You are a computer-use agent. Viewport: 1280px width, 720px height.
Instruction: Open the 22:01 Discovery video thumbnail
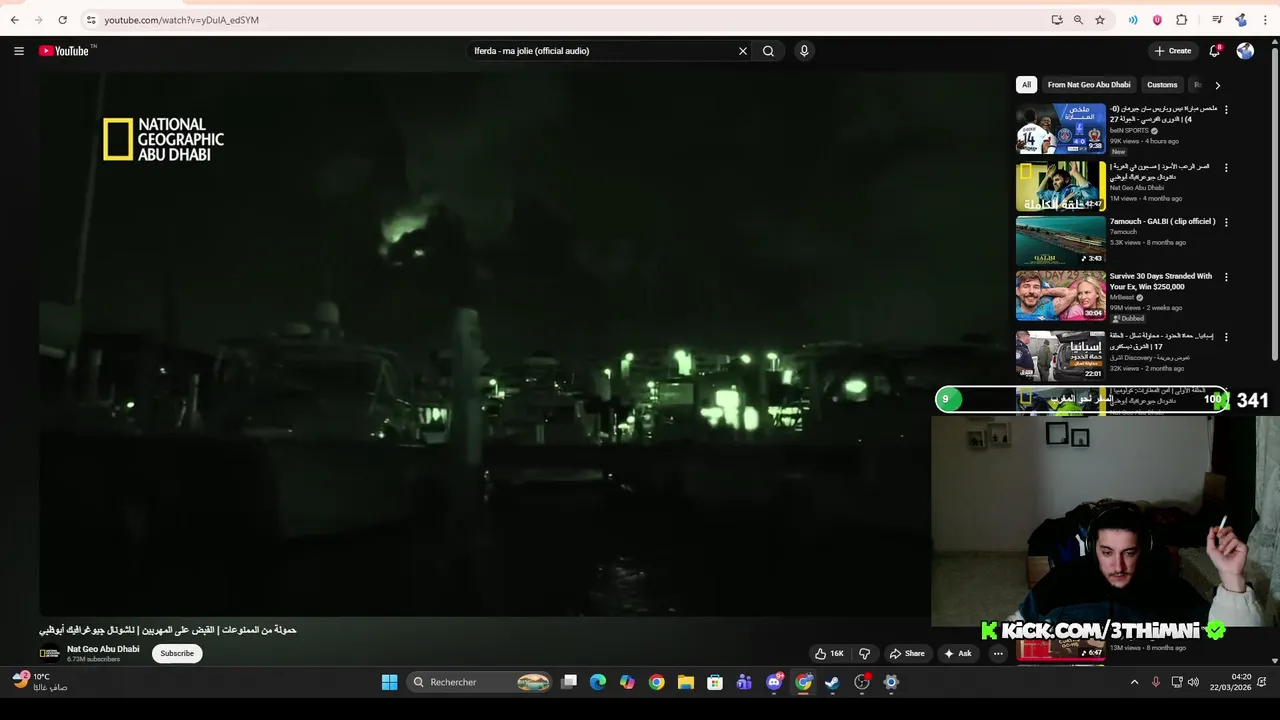pos(1061,355)
